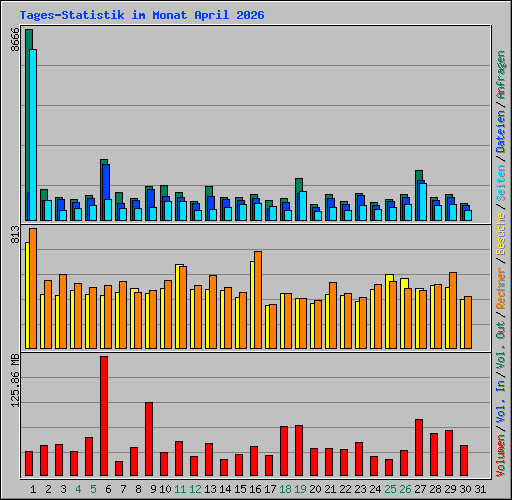Click the top axis value 8666

[x=15, y=40]
